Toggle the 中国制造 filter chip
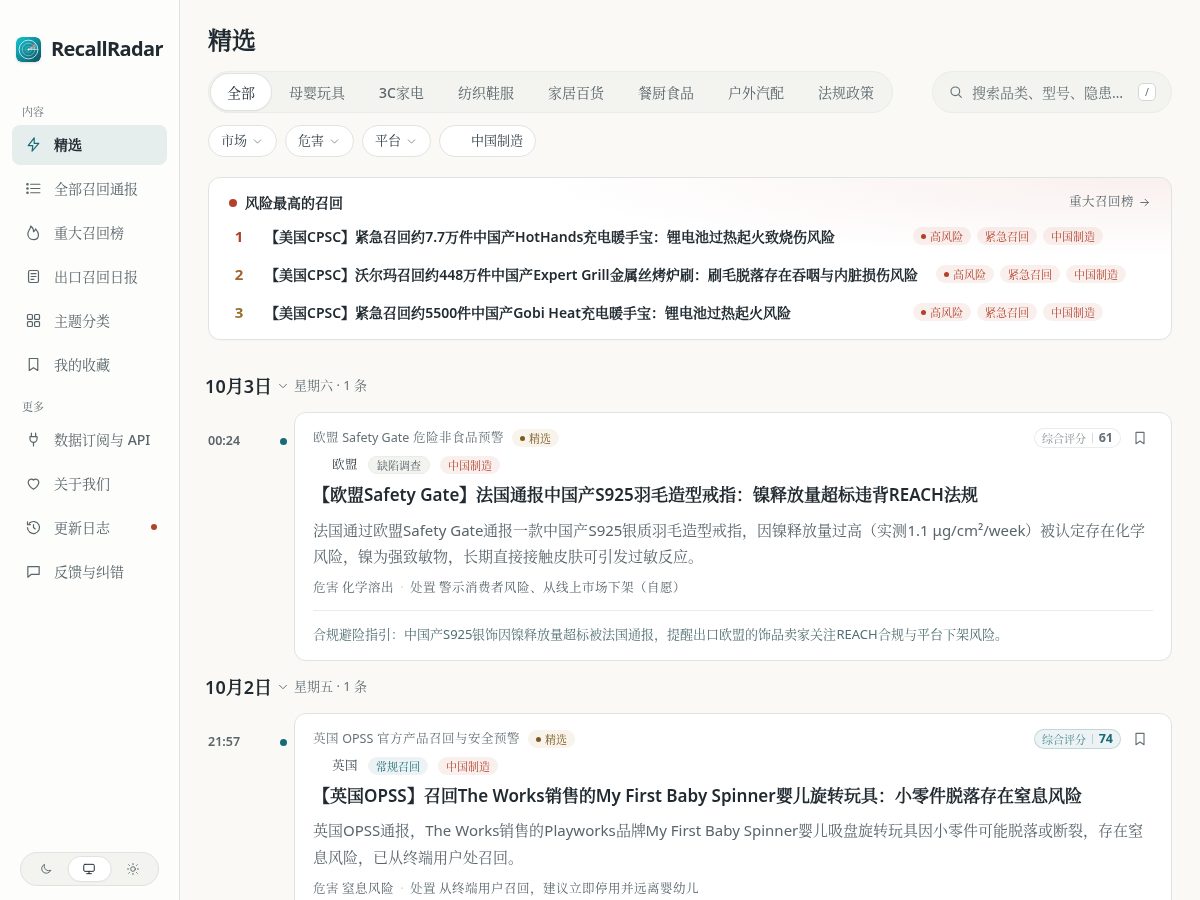The image size is (1200, 900). tap(487, 141)
